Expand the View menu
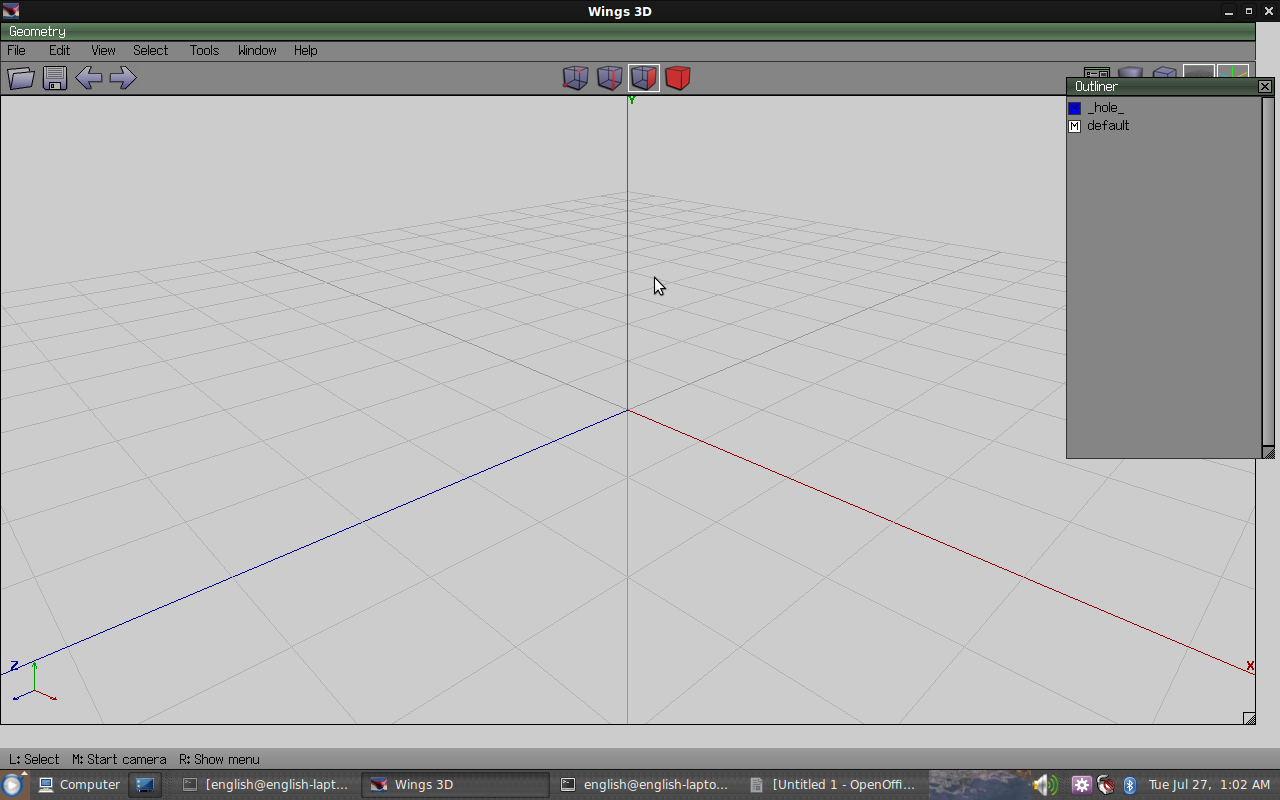 click(103, 50)
